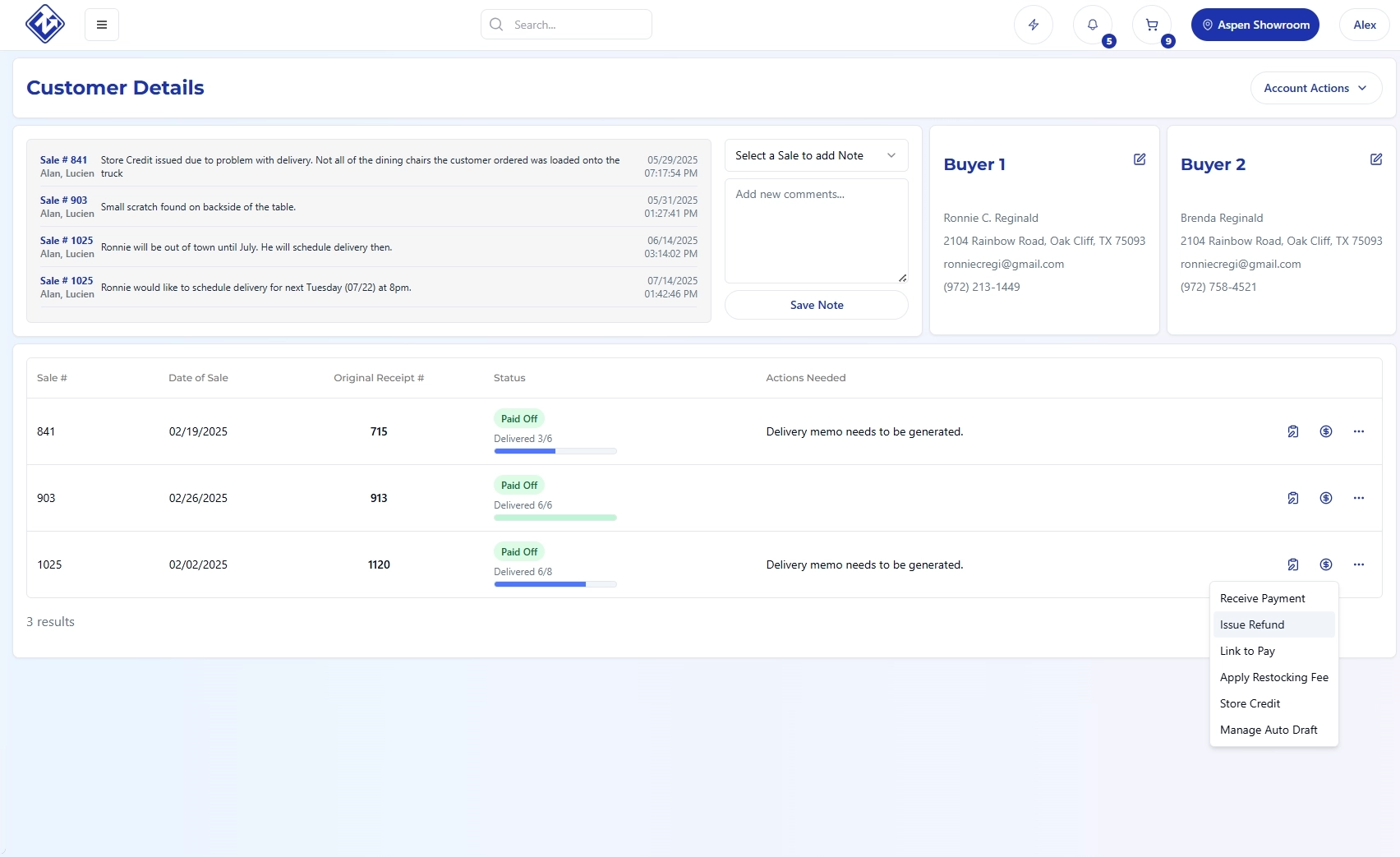Edit Buyer 2 details using pencil icon
Viewport: 1400px width, 857px height.
1375,159
